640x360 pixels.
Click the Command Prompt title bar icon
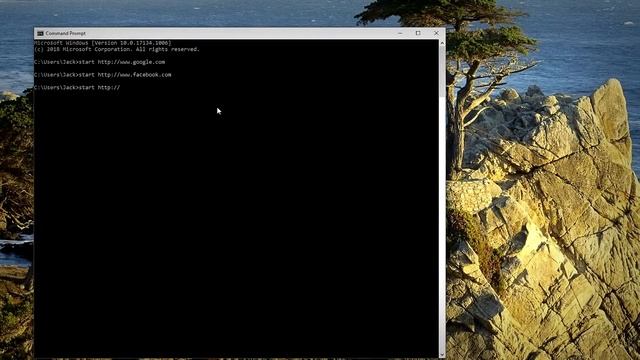(40, 33)
